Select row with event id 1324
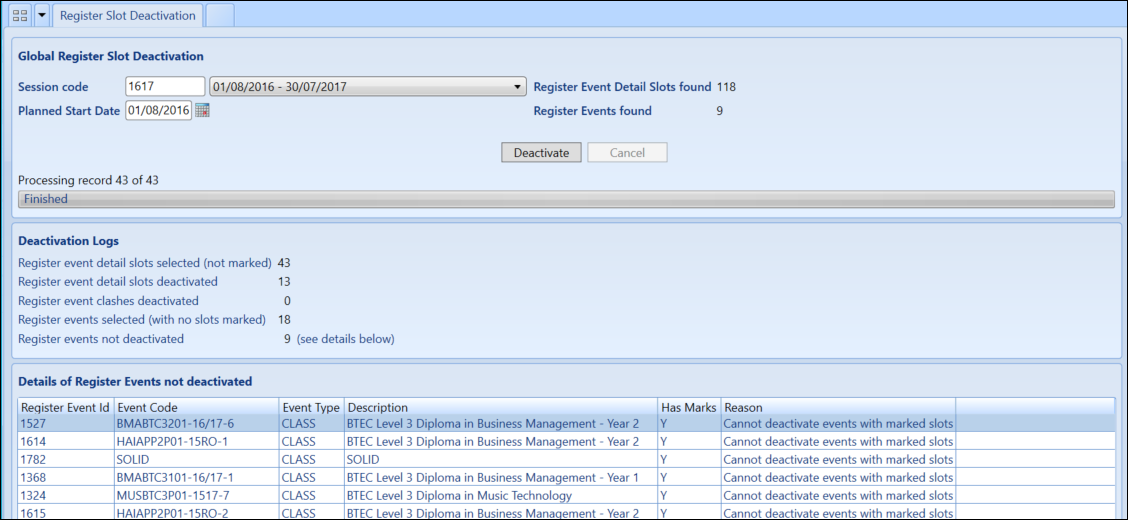Viewport: 1128px width, 520px height. tap(566, 496)
